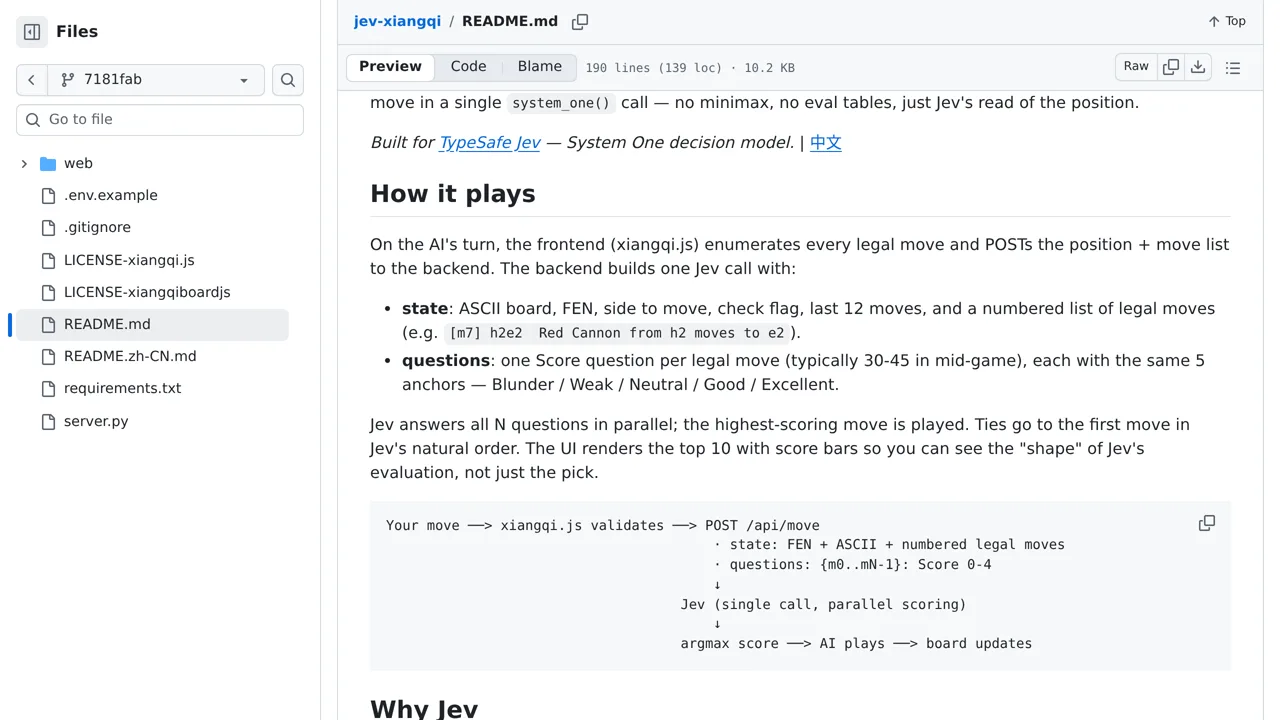Switch to the Blame tab
Image resolution: width=1280 pixels, height=720 pixels.
(540, 67)
